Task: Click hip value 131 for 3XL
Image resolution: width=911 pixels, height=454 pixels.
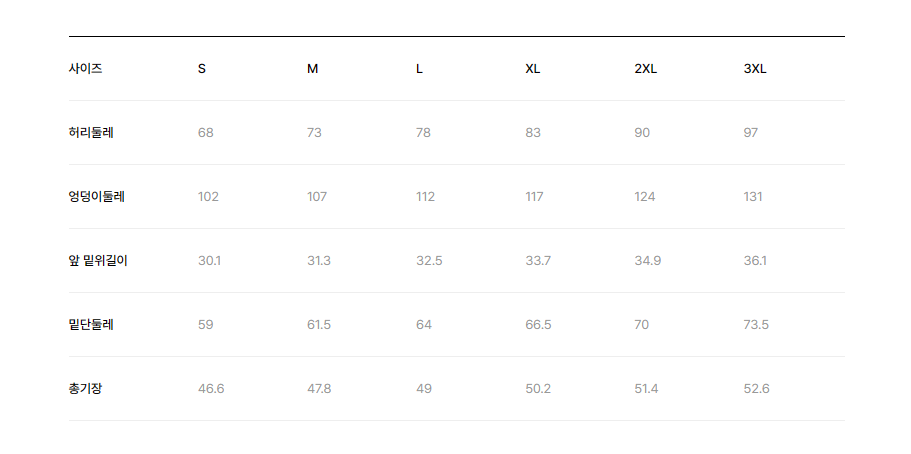Action: coord(753,196)
